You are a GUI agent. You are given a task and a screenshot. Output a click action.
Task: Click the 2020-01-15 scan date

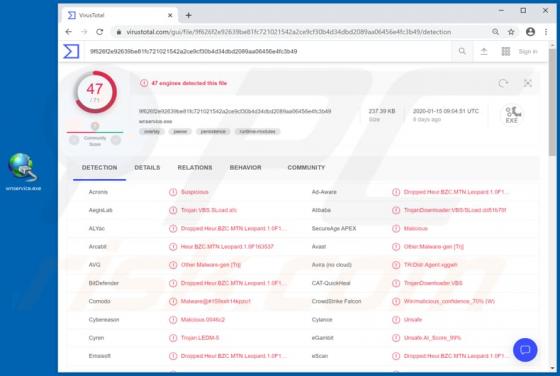point(446,111)
